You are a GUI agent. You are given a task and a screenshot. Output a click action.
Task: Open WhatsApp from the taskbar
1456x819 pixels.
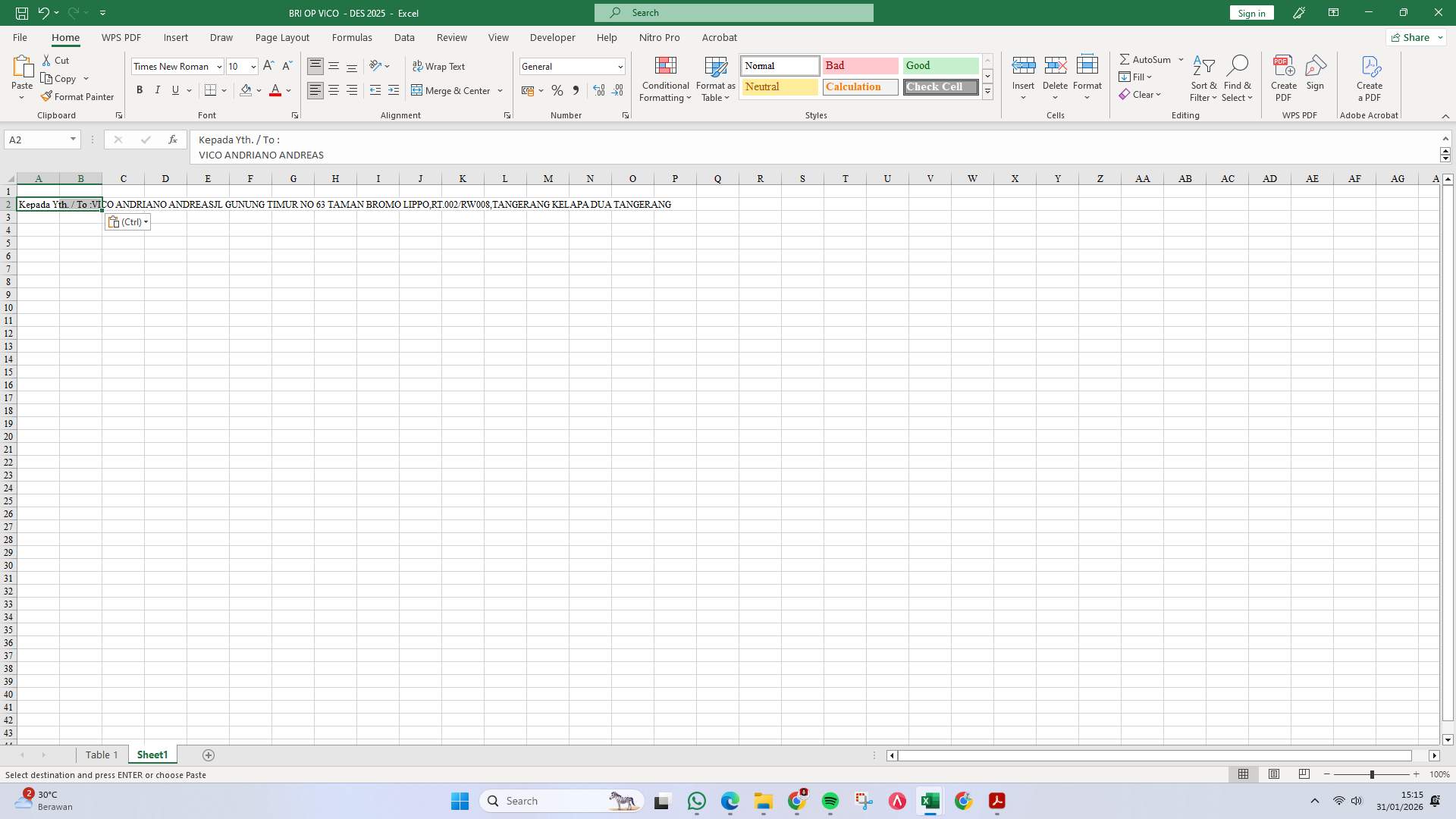pyautogui.click(x=697, y=802)
